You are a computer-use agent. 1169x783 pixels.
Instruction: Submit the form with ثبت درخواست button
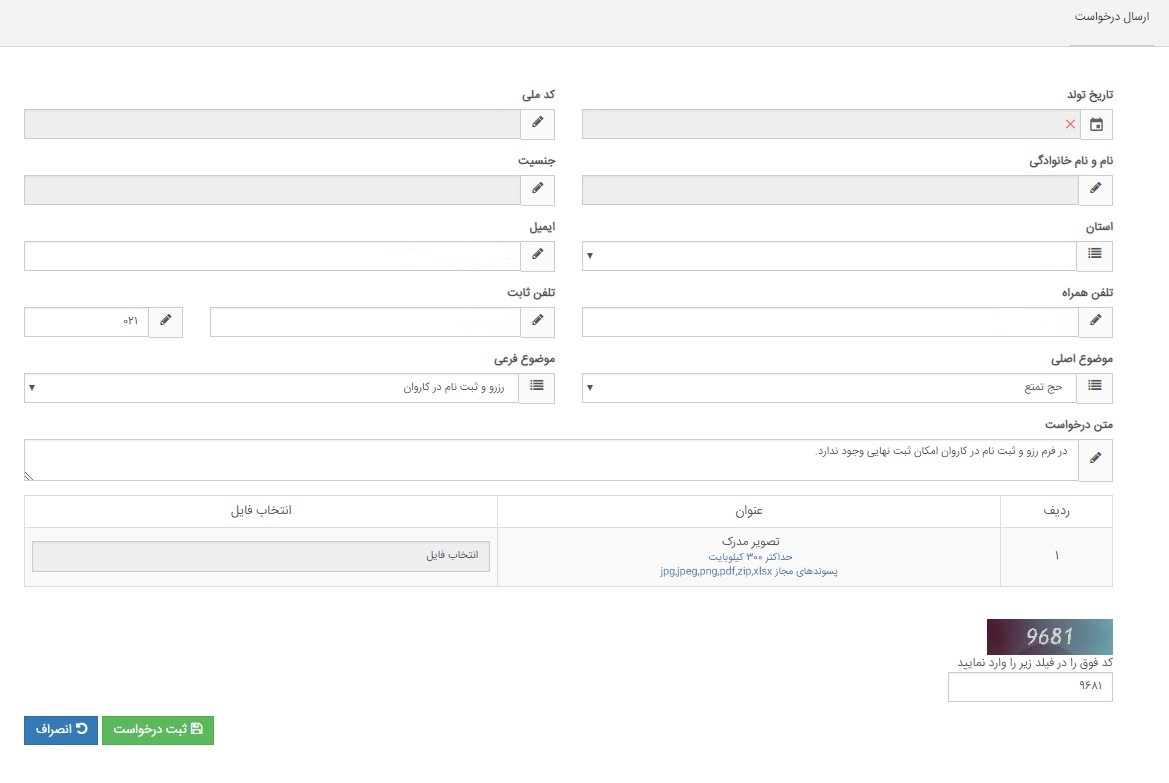click(x=158, y=730)
